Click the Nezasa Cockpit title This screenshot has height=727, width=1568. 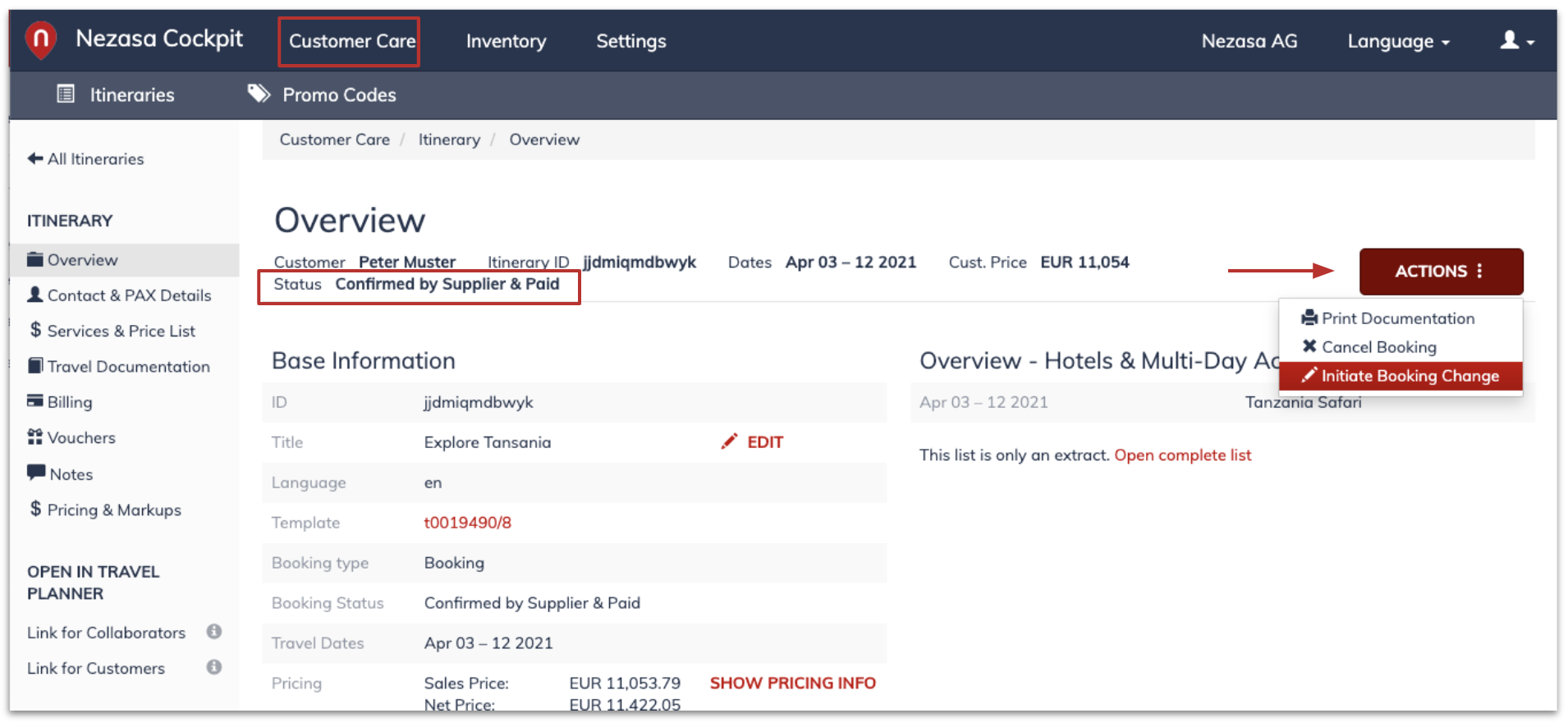pyautogui.click(x=159, y=39)
